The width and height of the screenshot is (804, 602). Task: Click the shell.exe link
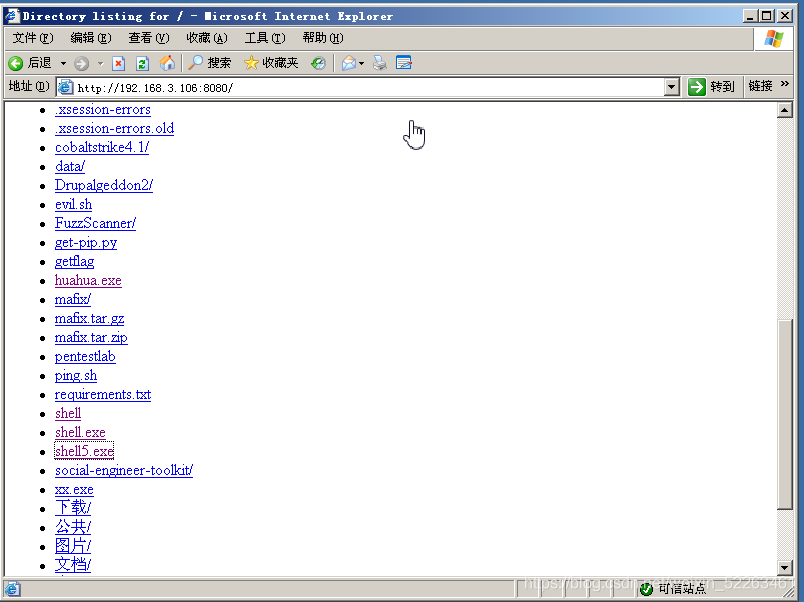click(80, 432)
